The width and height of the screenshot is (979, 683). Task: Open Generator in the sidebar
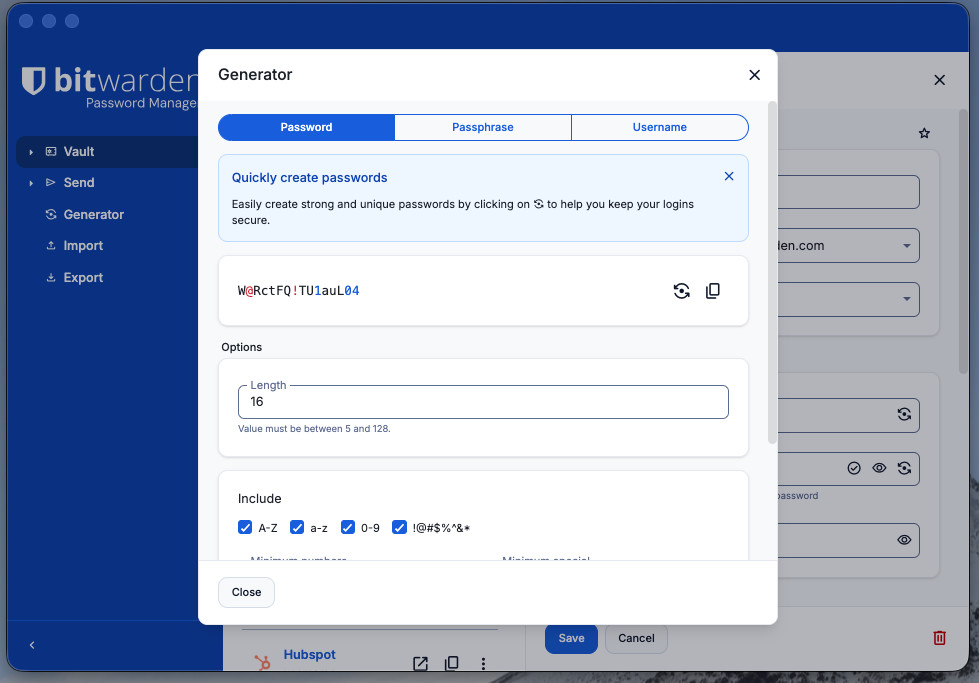94,215
